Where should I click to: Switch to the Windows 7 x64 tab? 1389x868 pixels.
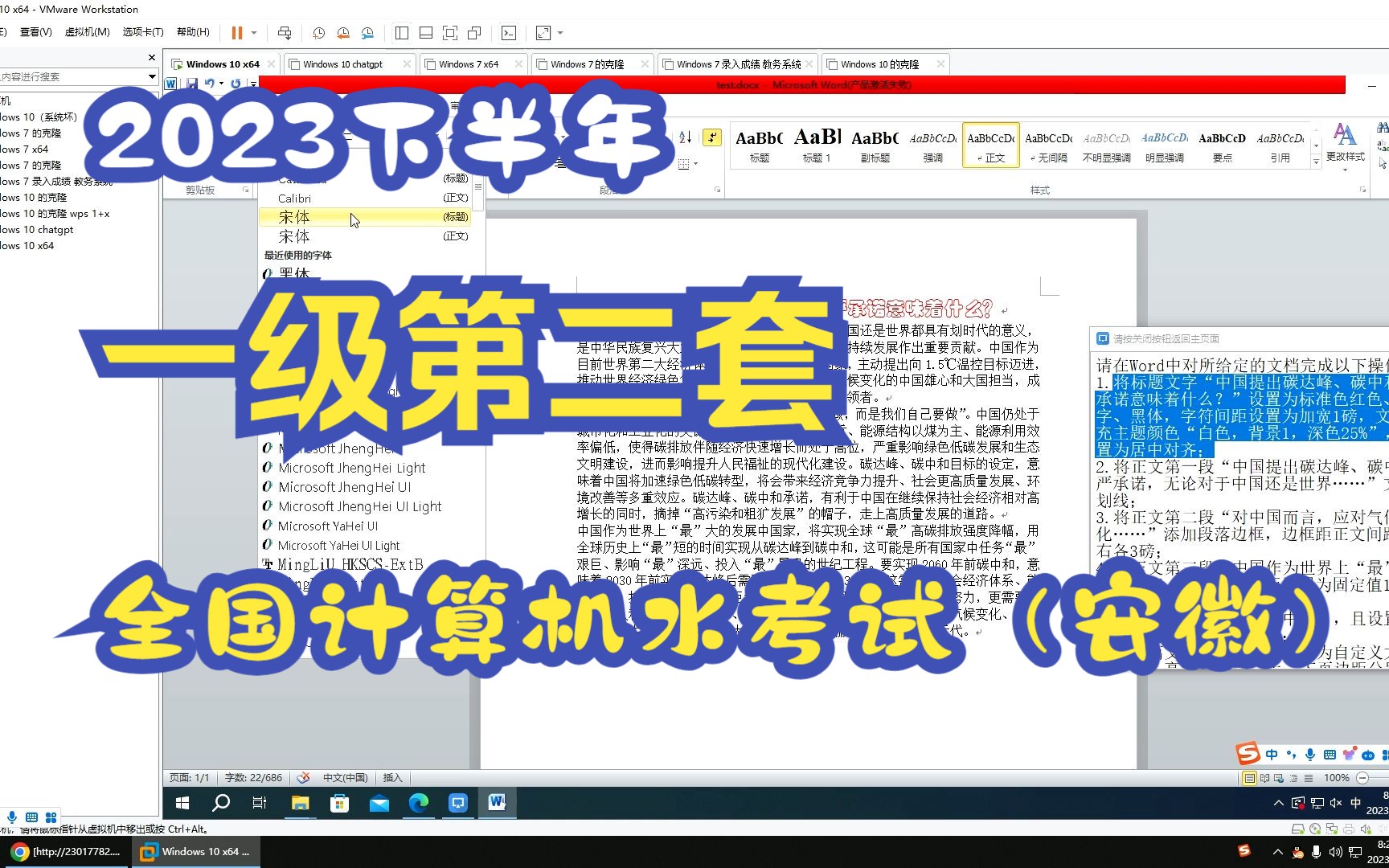pos(469,64)
